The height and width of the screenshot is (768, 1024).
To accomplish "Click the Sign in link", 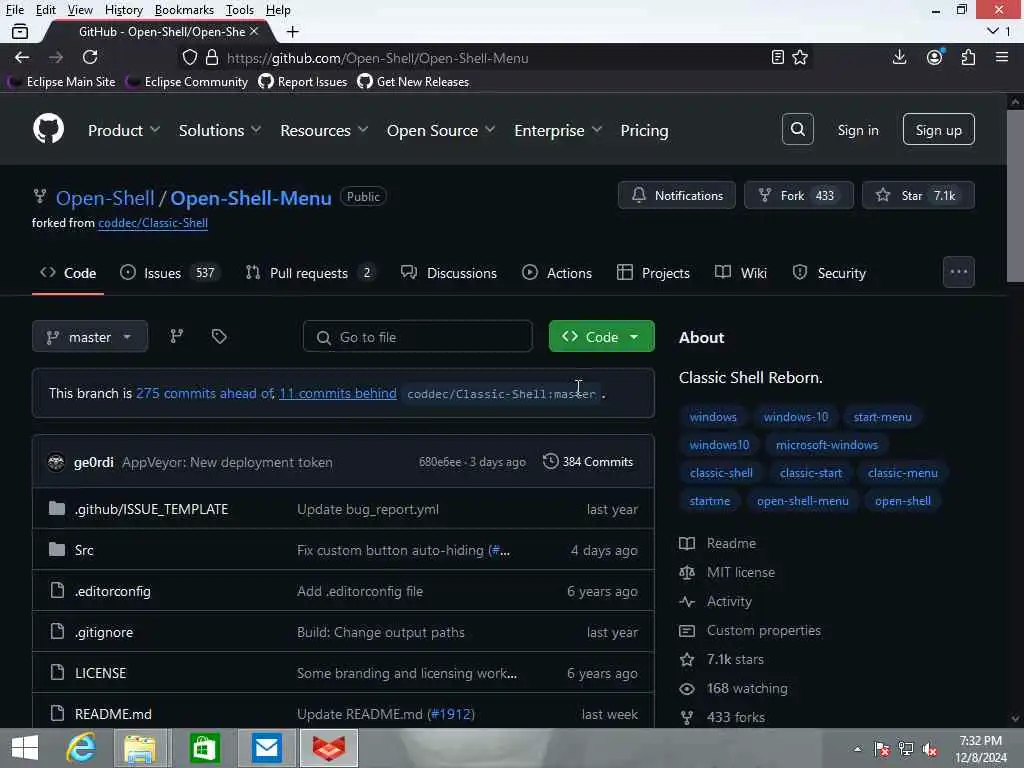I will [857, 130].
